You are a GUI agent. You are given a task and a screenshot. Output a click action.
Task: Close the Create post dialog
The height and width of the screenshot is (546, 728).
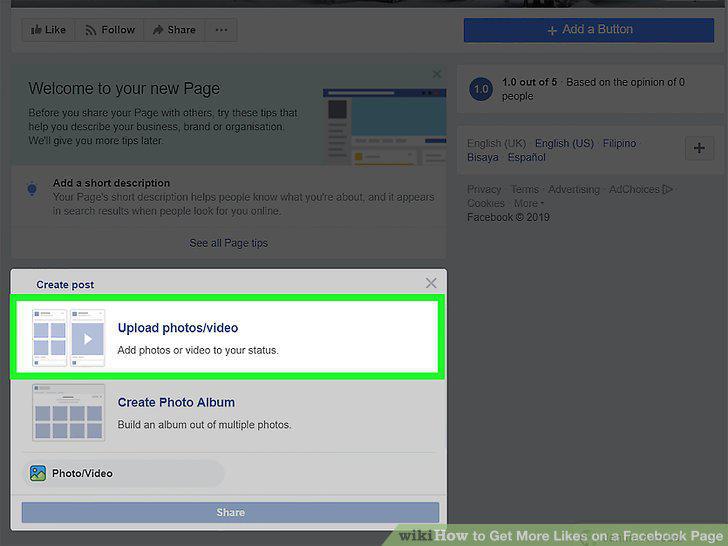[x=431, y=283]
